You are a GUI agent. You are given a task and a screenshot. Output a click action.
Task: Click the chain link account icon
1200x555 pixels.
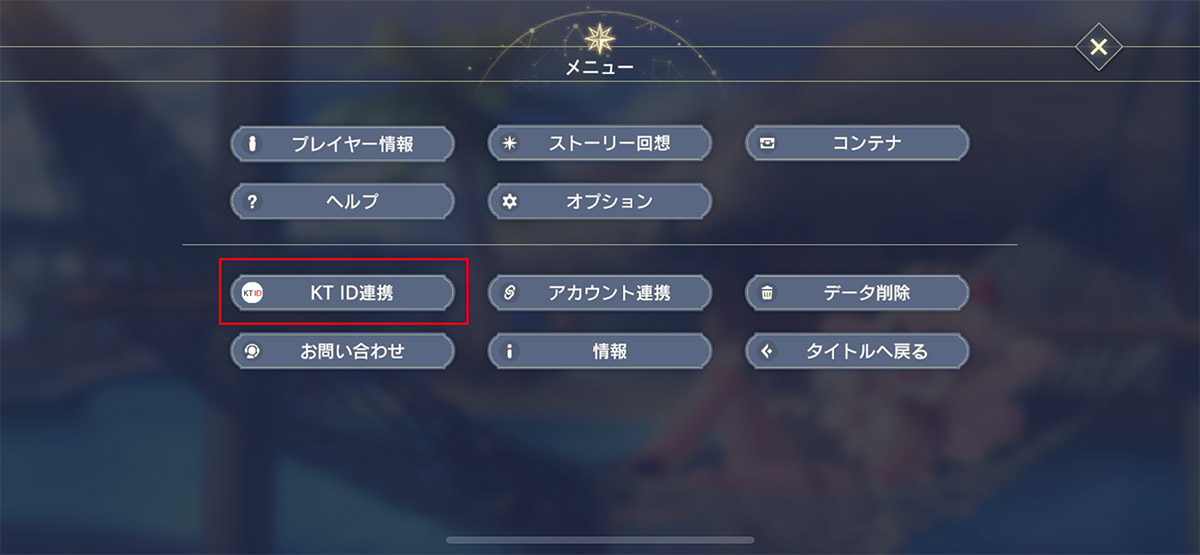point(510,293)
